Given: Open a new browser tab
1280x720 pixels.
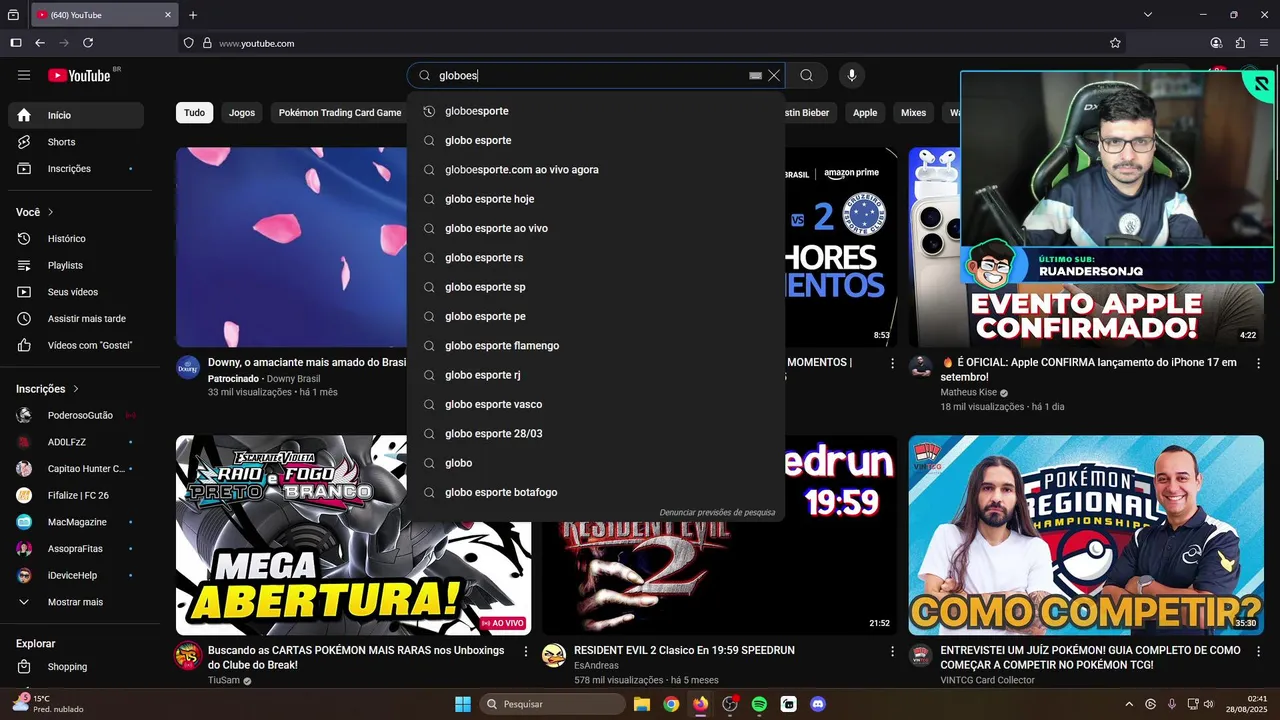Looking at the screenshot, I should tap(193, 15).
